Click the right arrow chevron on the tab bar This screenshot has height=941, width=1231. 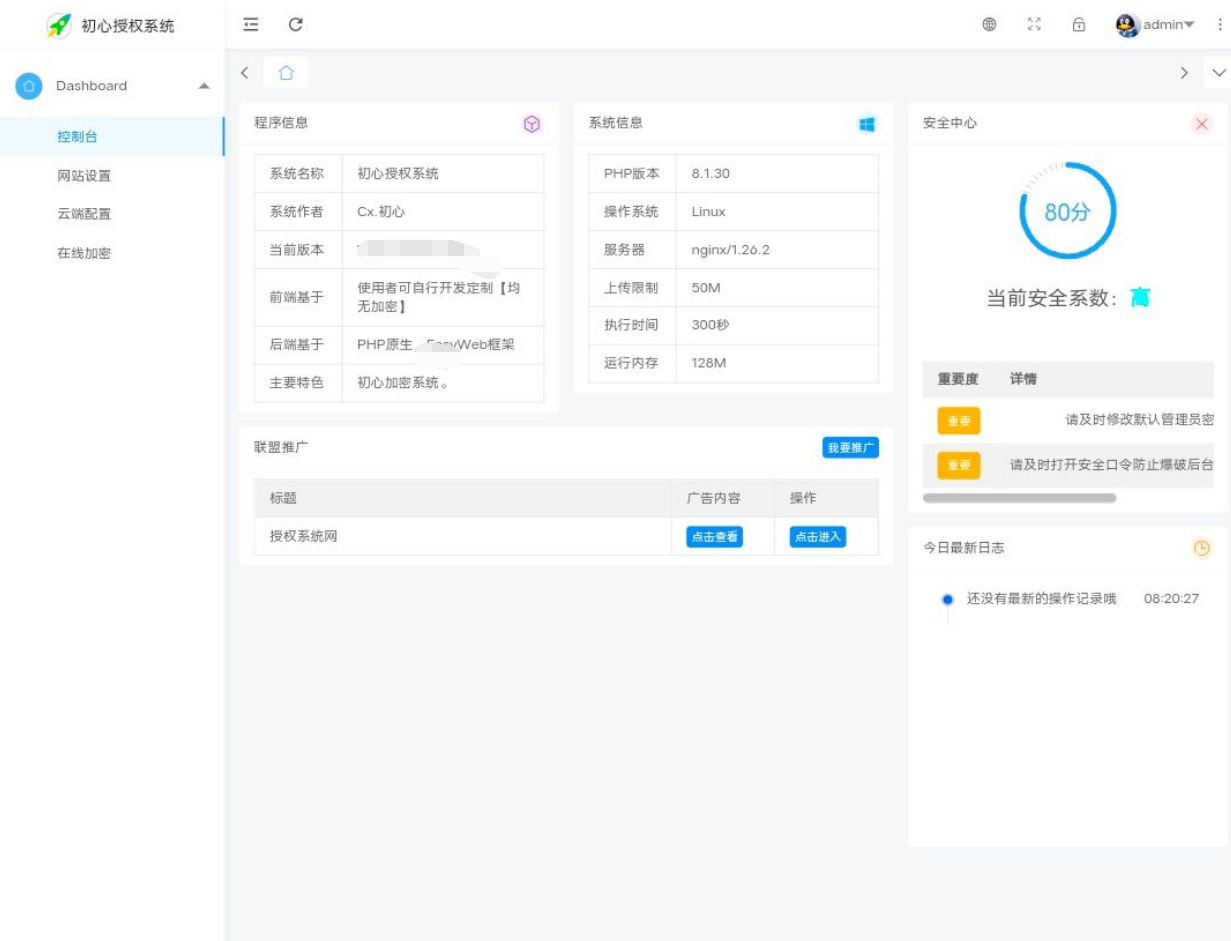[x=1184, y=72]
